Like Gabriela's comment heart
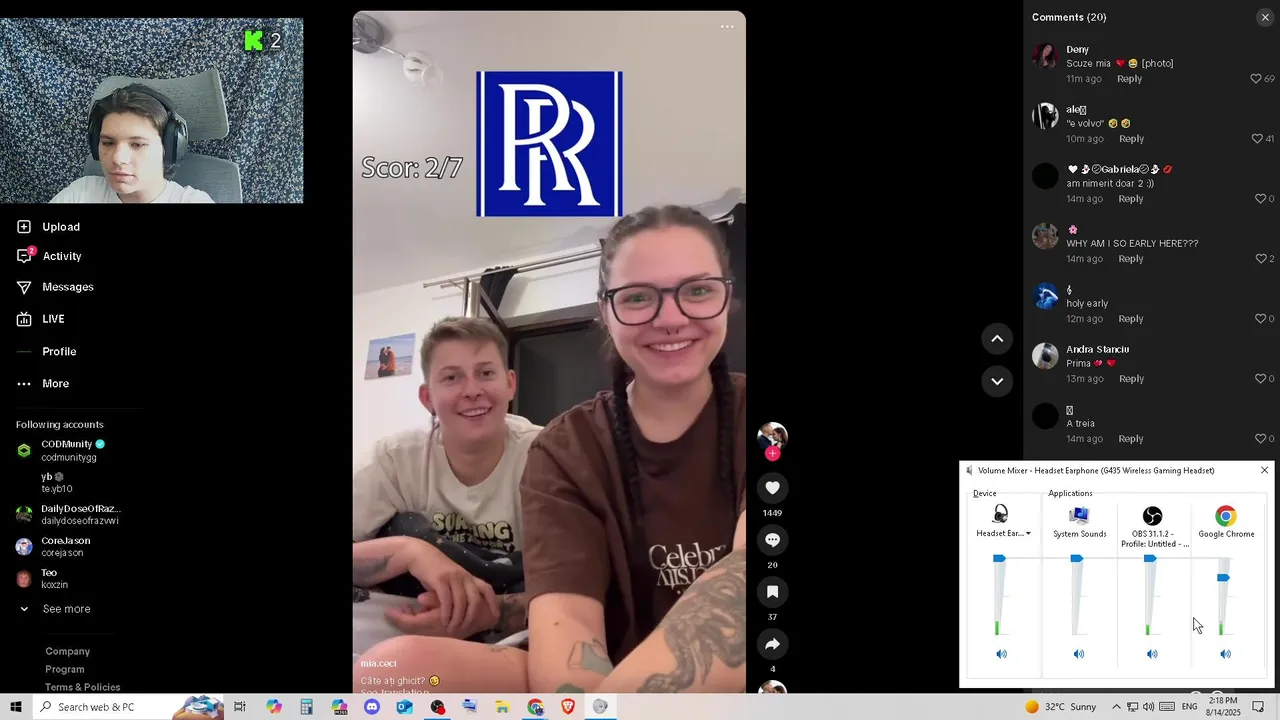Viewport: 1280px width, 720px height. pos(1260,199)
